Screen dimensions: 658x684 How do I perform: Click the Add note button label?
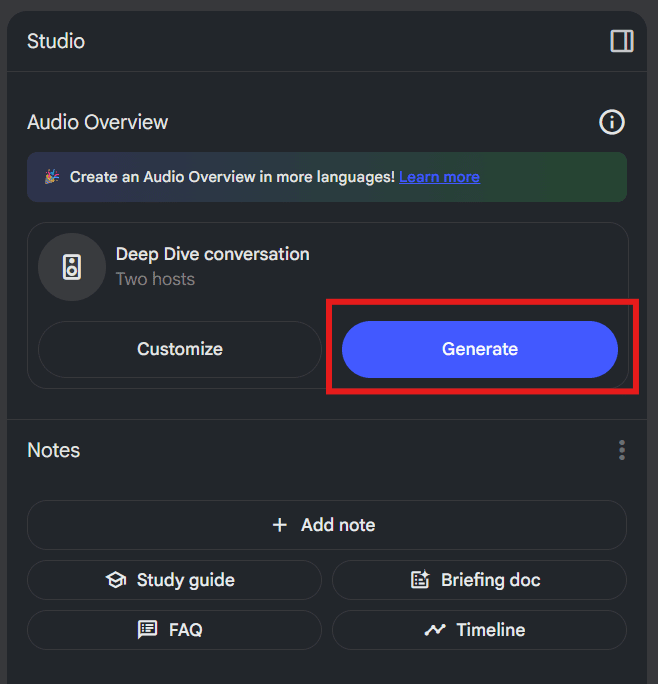point(338,525)
